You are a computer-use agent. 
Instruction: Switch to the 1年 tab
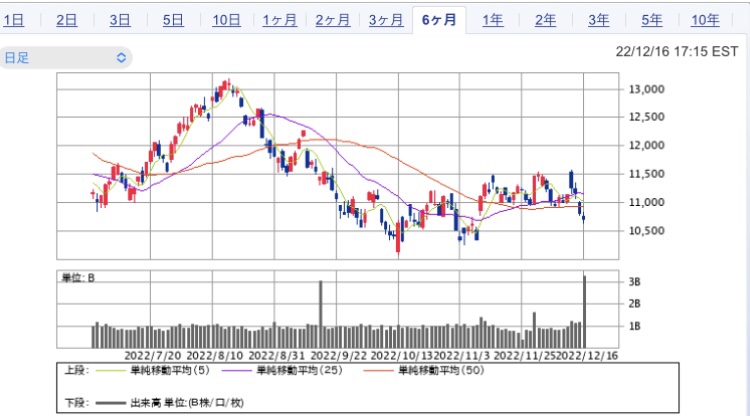pos(492,20)
